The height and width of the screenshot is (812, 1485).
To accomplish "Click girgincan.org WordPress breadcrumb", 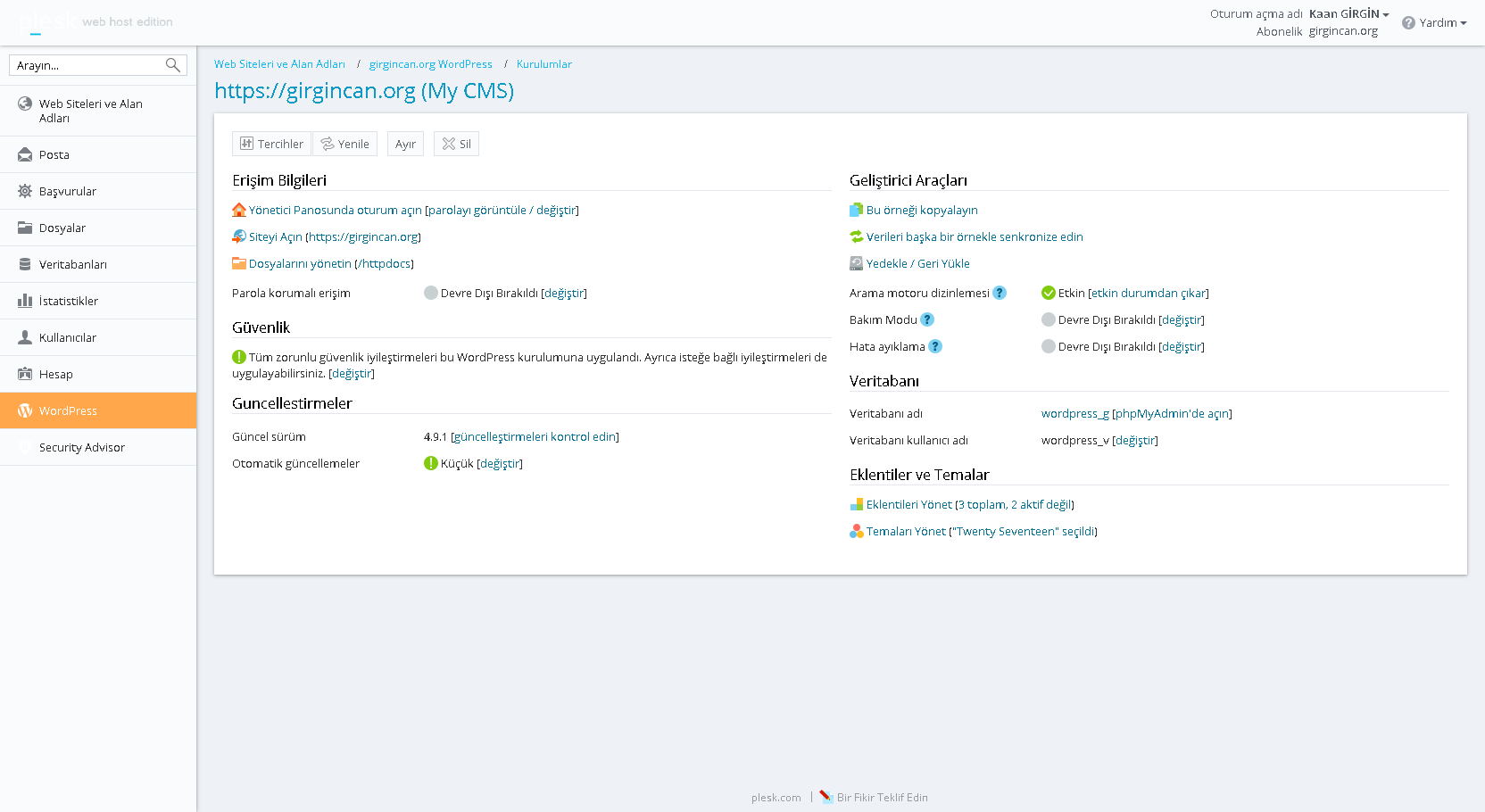I will point(431,64).
